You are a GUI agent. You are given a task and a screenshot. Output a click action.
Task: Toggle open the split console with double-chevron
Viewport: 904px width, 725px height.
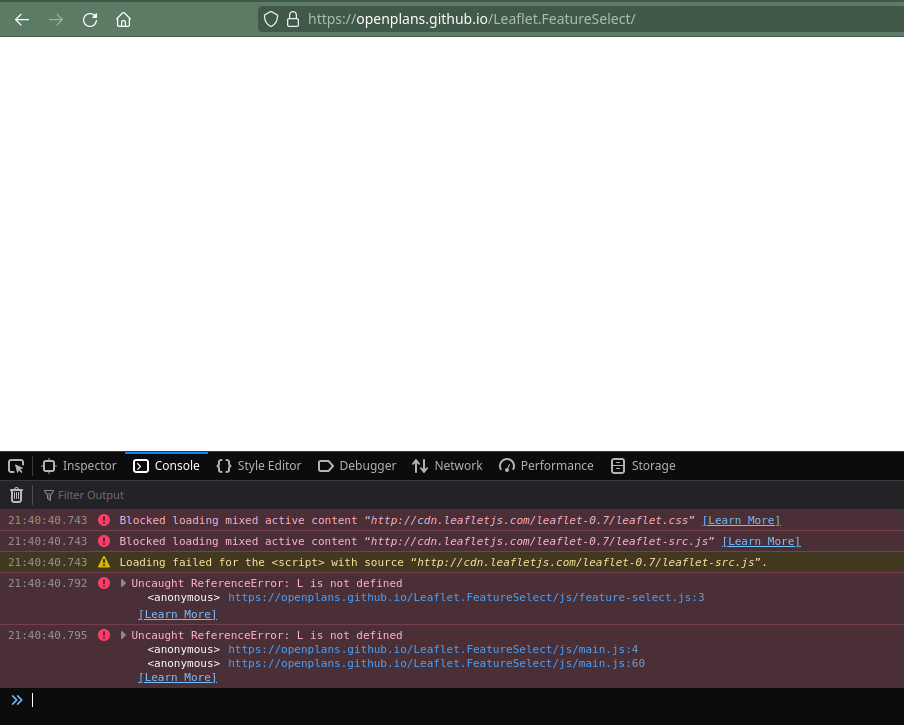tap(17, 700)
